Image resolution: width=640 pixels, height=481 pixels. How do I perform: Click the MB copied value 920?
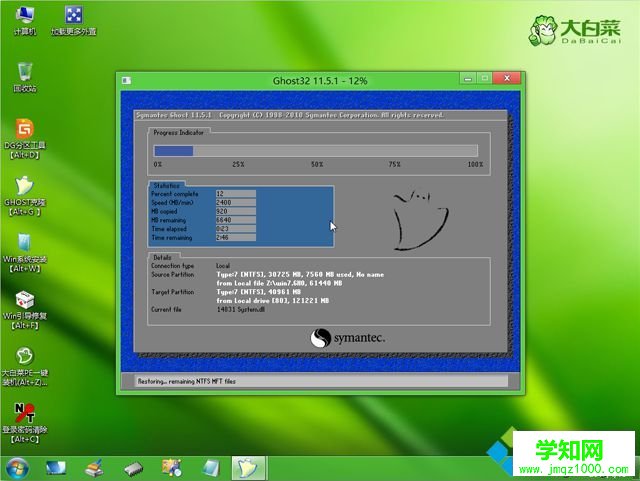coord(236,211)
